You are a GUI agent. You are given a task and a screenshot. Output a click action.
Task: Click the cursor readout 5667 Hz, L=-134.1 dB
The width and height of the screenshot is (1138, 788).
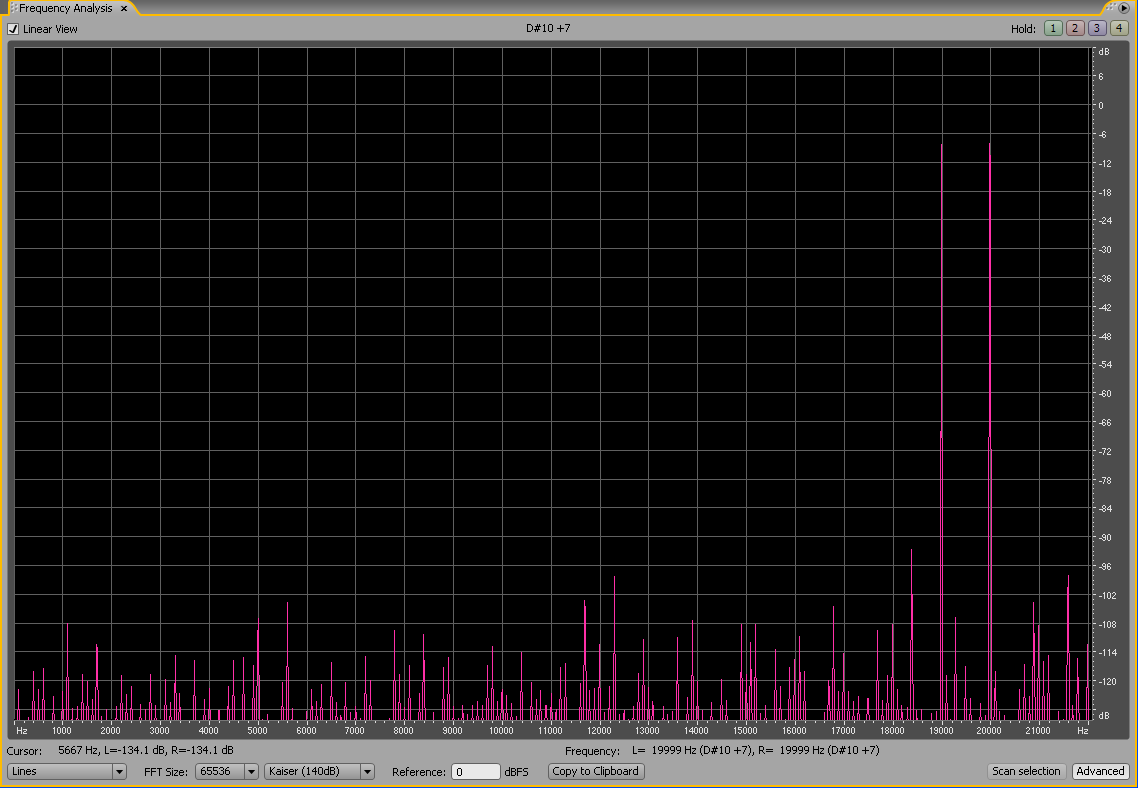[x=146, y=750]
